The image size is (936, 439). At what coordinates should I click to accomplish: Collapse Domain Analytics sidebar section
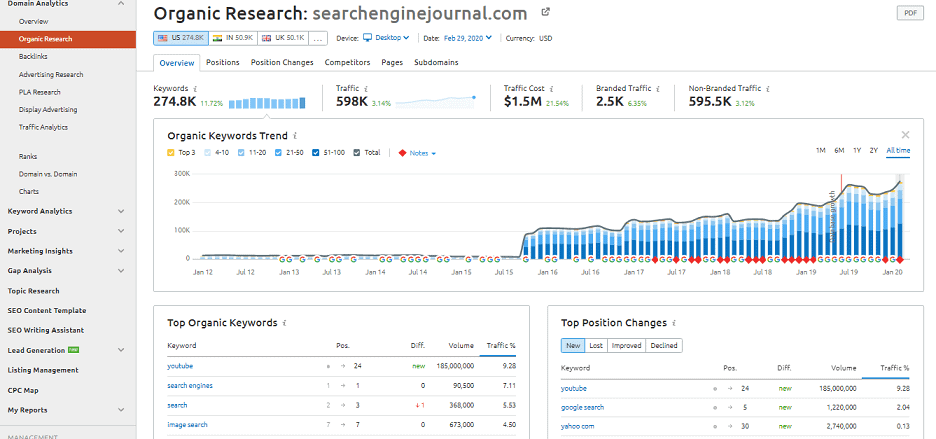121,4
